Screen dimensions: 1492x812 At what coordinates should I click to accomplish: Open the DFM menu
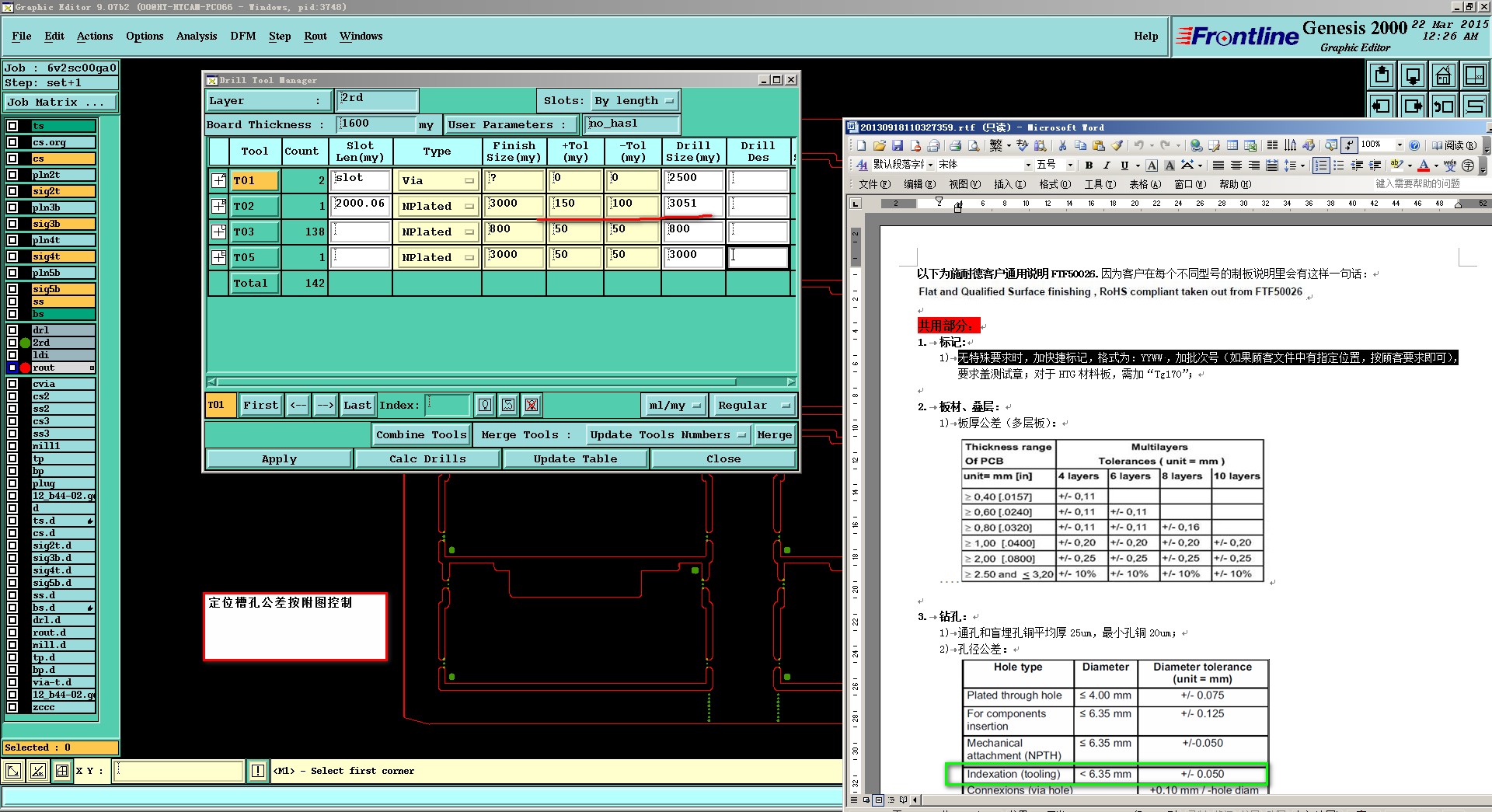click(242, 36)
